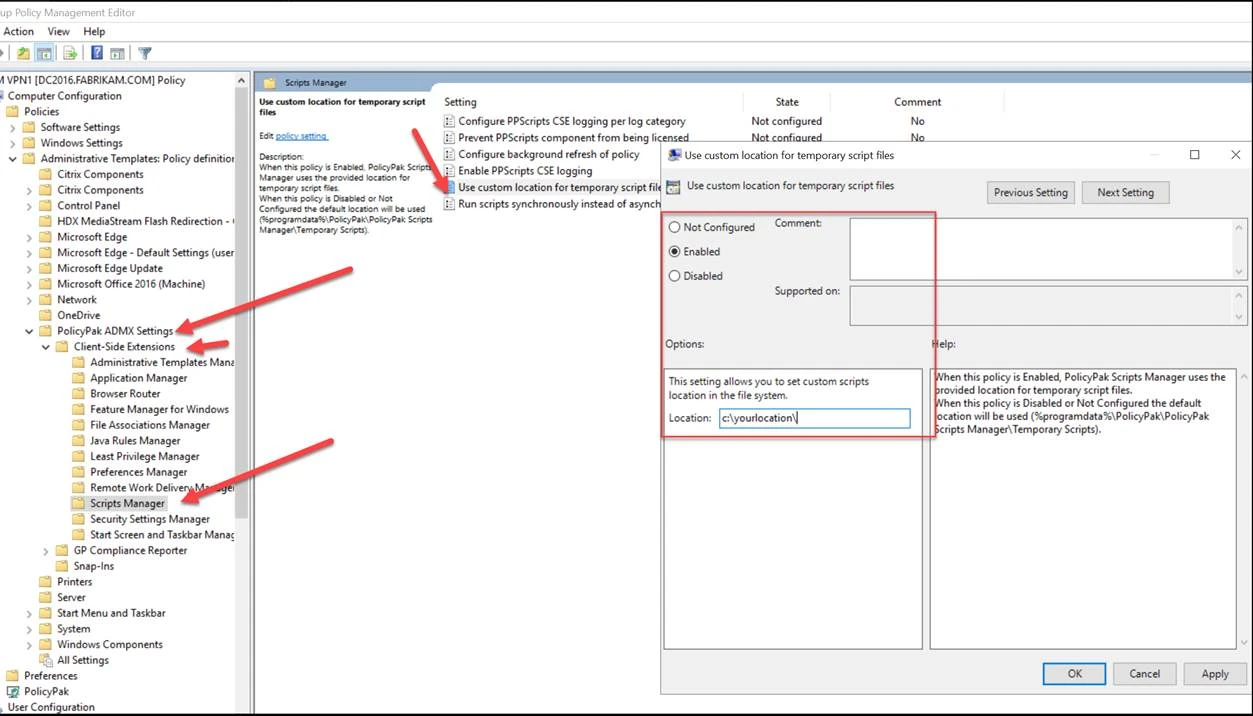The image size is (1253, 716).
Task: Select the Enabled radio button
Action: pos(674,252)
